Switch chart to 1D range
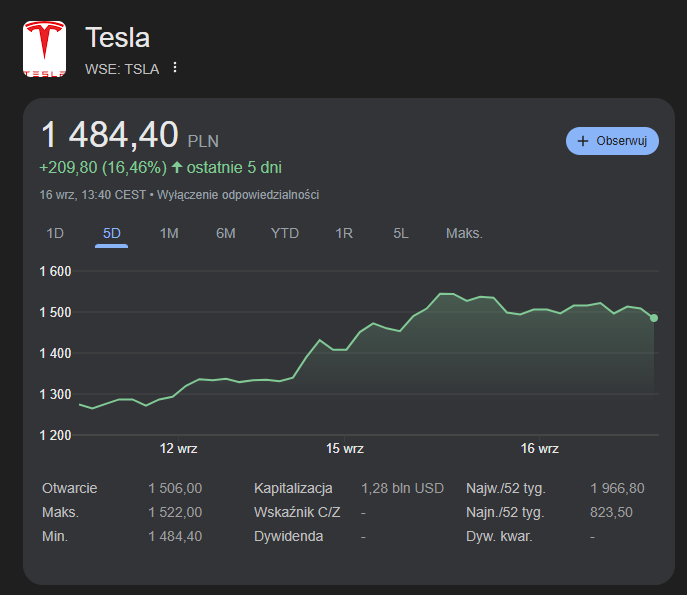 (x=55, y=233)
